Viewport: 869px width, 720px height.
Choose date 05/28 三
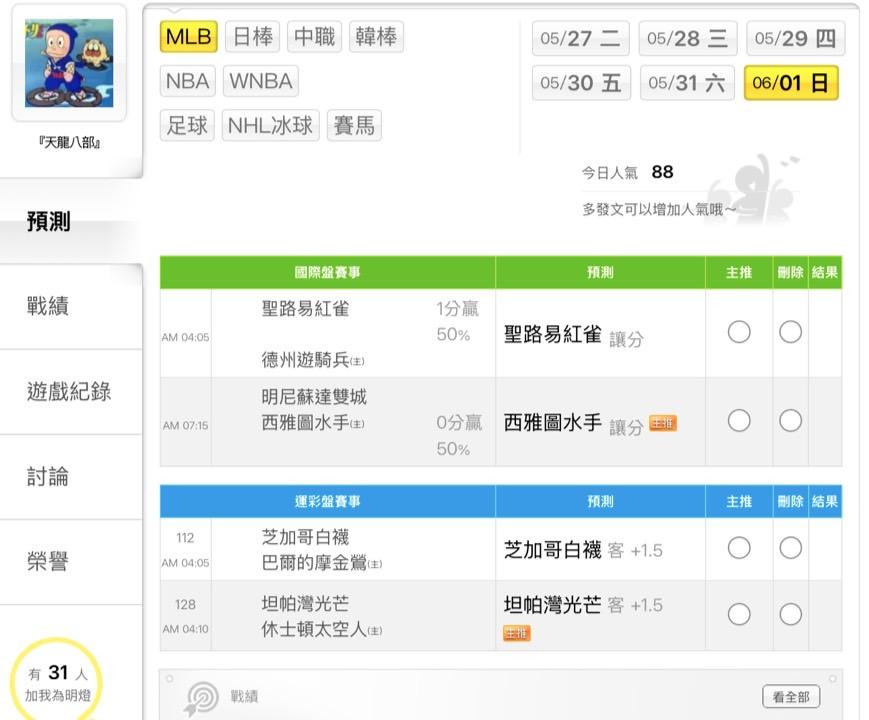click(x=688, y=38)
